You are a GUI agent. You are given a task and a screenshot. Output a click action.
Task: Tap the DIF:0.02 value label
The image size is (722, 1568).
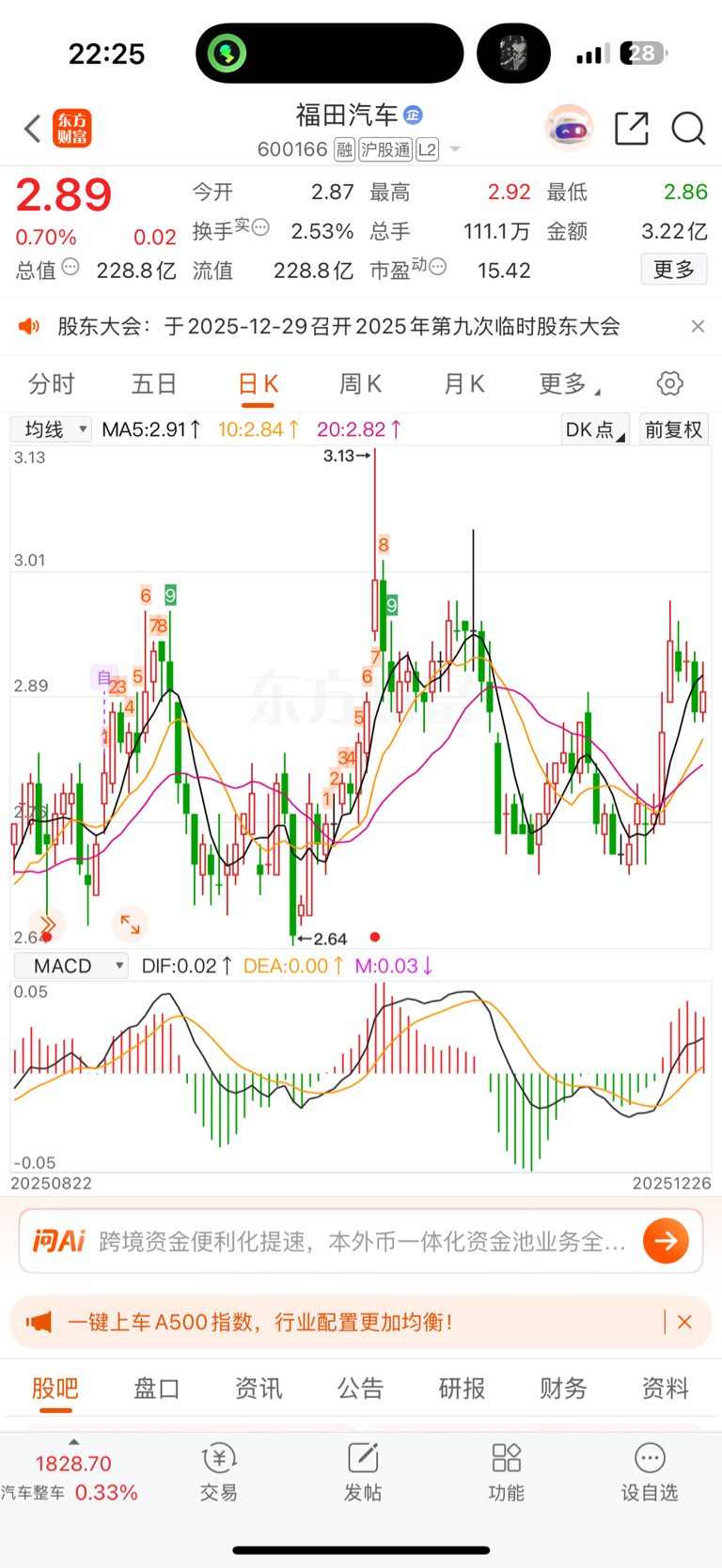187,966
